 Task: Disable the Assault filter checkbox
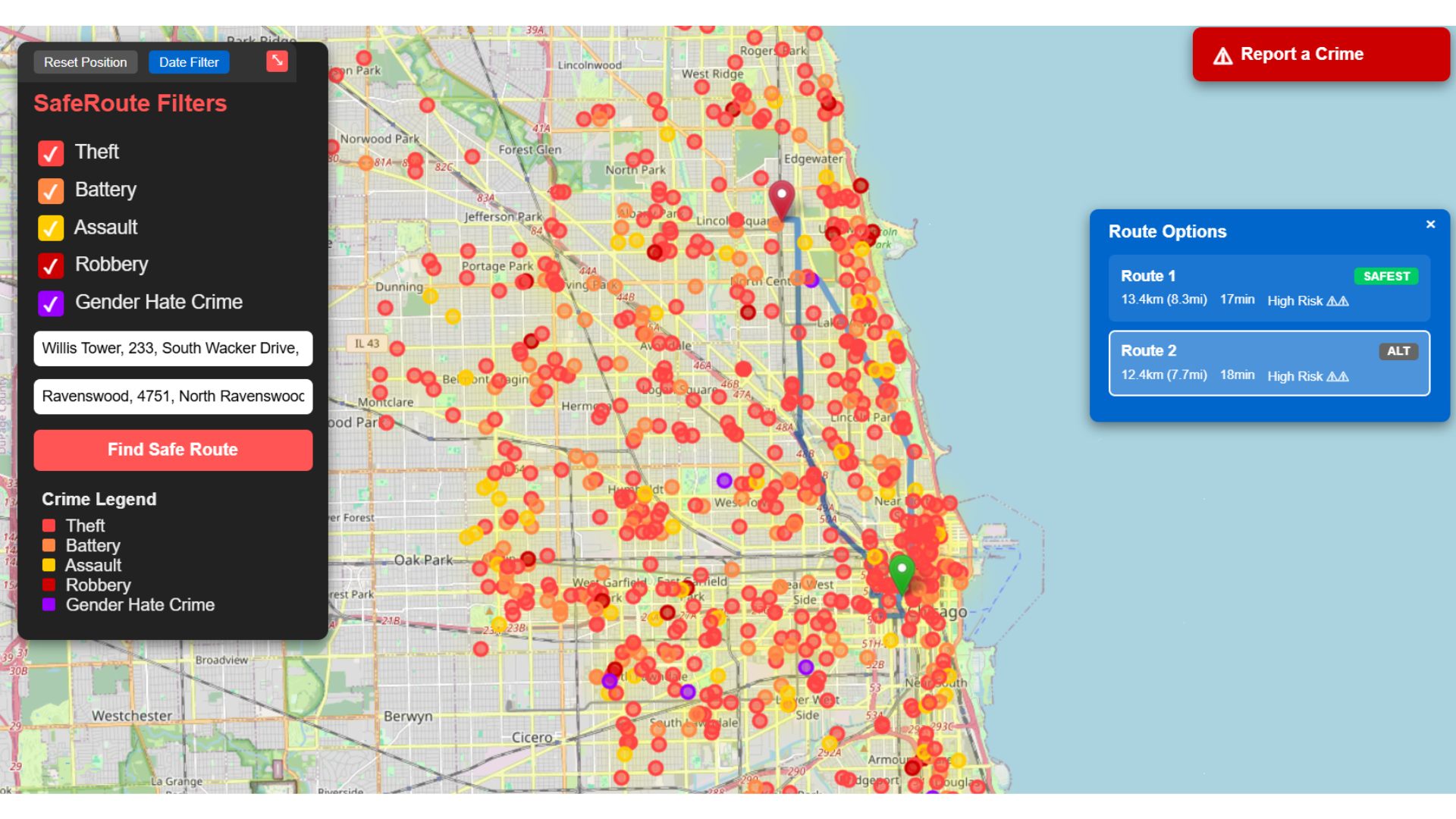coord(51,227)
